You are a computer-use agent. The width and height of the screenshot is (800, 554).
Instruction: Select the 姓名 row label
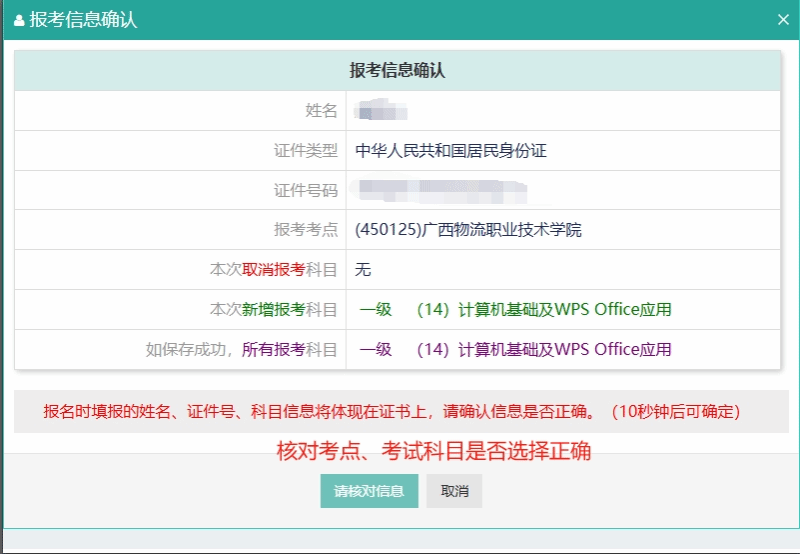[x=321, y=111]
